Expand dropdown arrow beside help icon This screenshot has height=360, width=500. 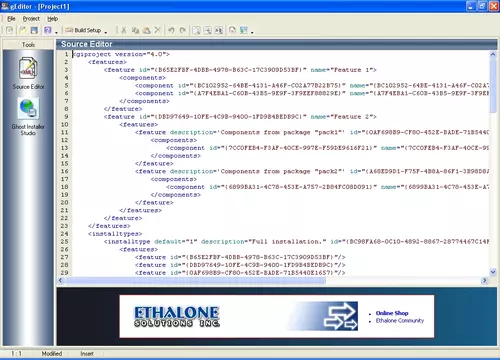click(56, 32)
